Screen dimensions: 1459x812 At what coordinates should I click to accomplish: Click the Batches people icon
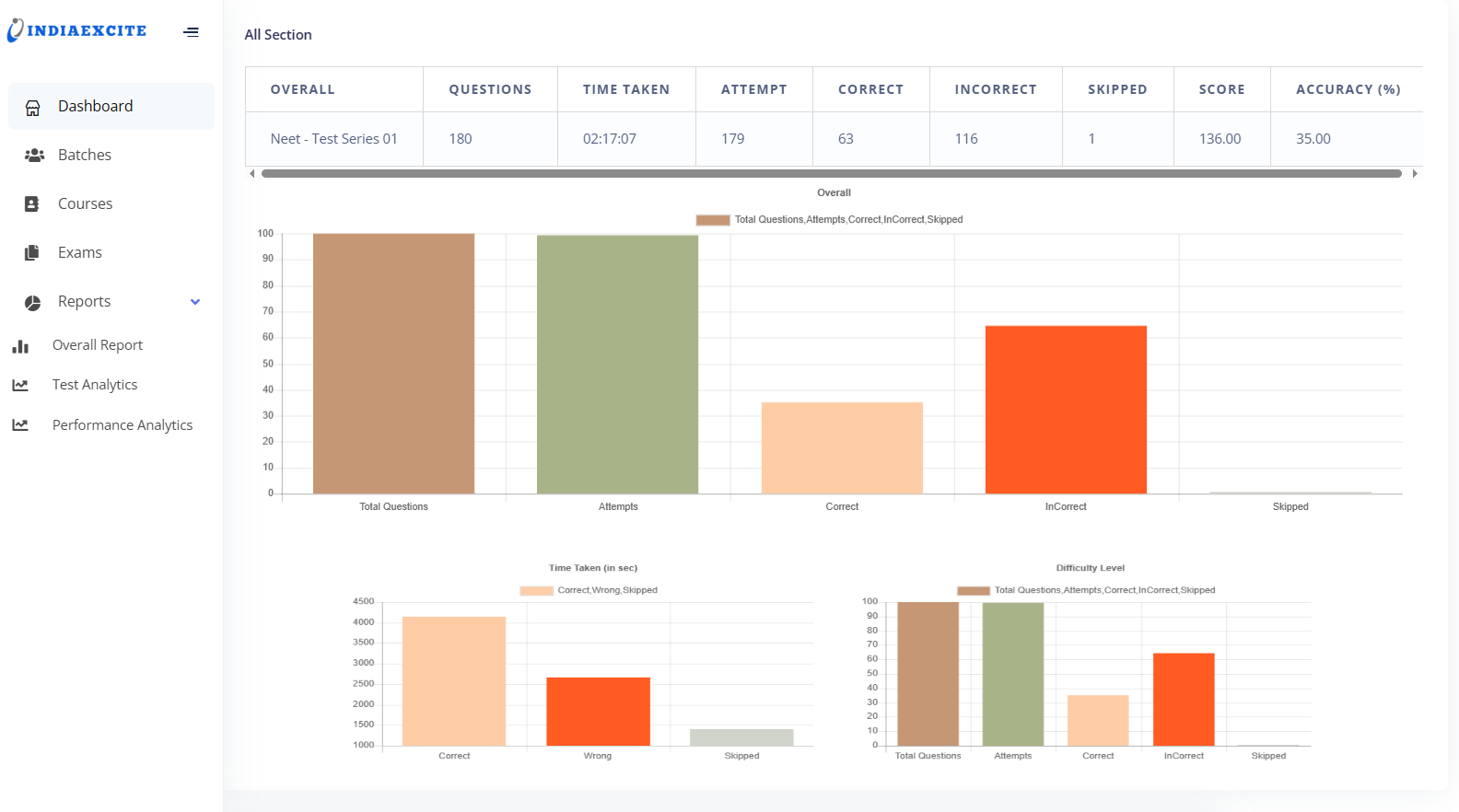[34, 156]
